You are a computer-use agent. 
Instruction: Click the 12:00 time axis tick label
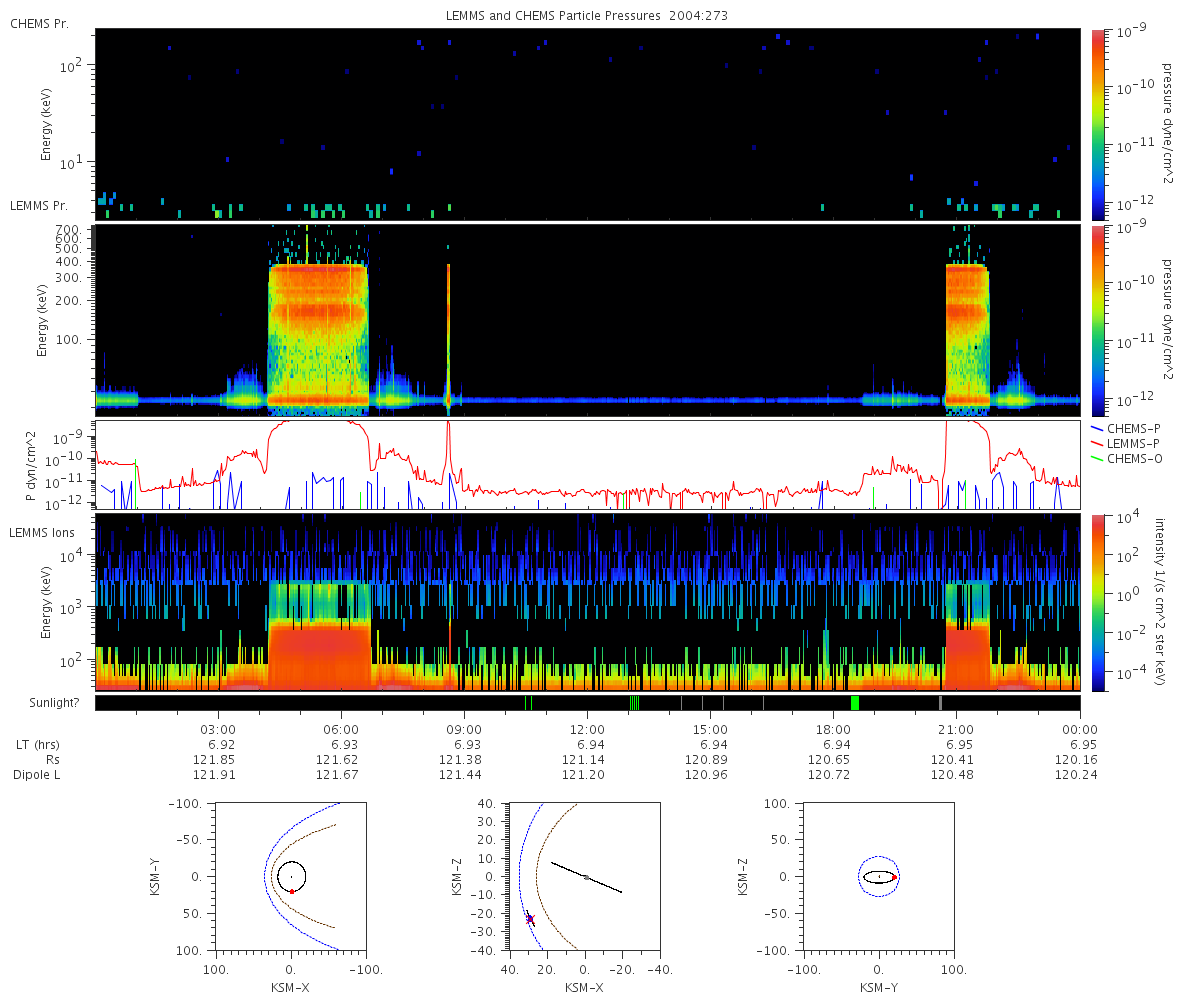click(x=587, y=731)
